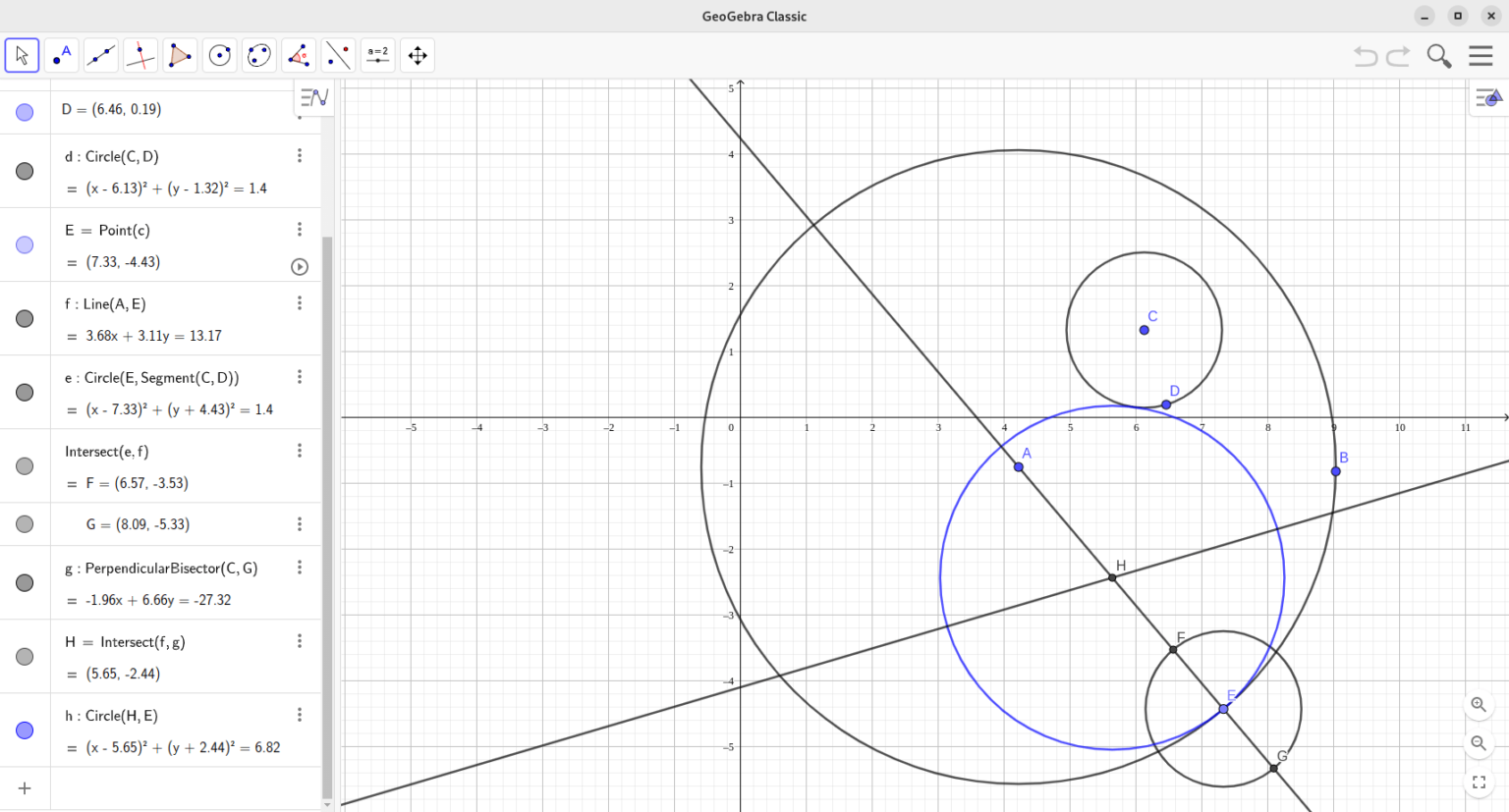This screenshot has width=1509, height=812.
Task: Click the plus button to add new input
Action: click(x=25, y=787)
